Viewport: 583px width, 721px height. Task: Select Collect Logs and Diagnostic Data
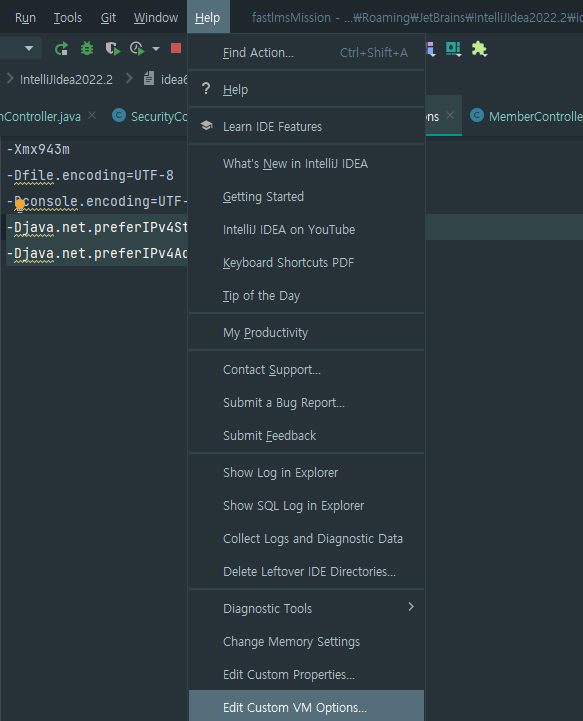306,538
